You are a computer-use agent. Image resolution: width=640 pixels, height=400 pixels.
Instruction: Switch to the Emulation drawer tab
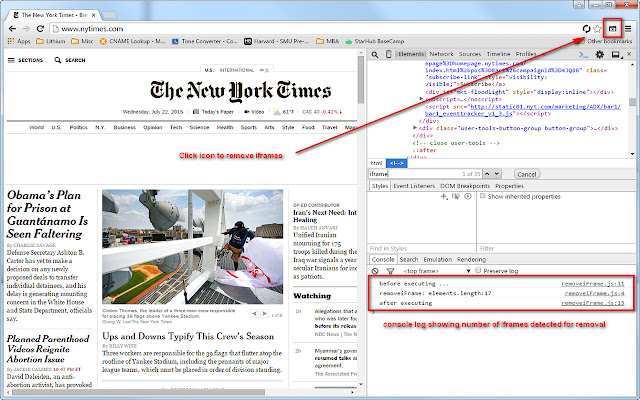tap(438, 260)
